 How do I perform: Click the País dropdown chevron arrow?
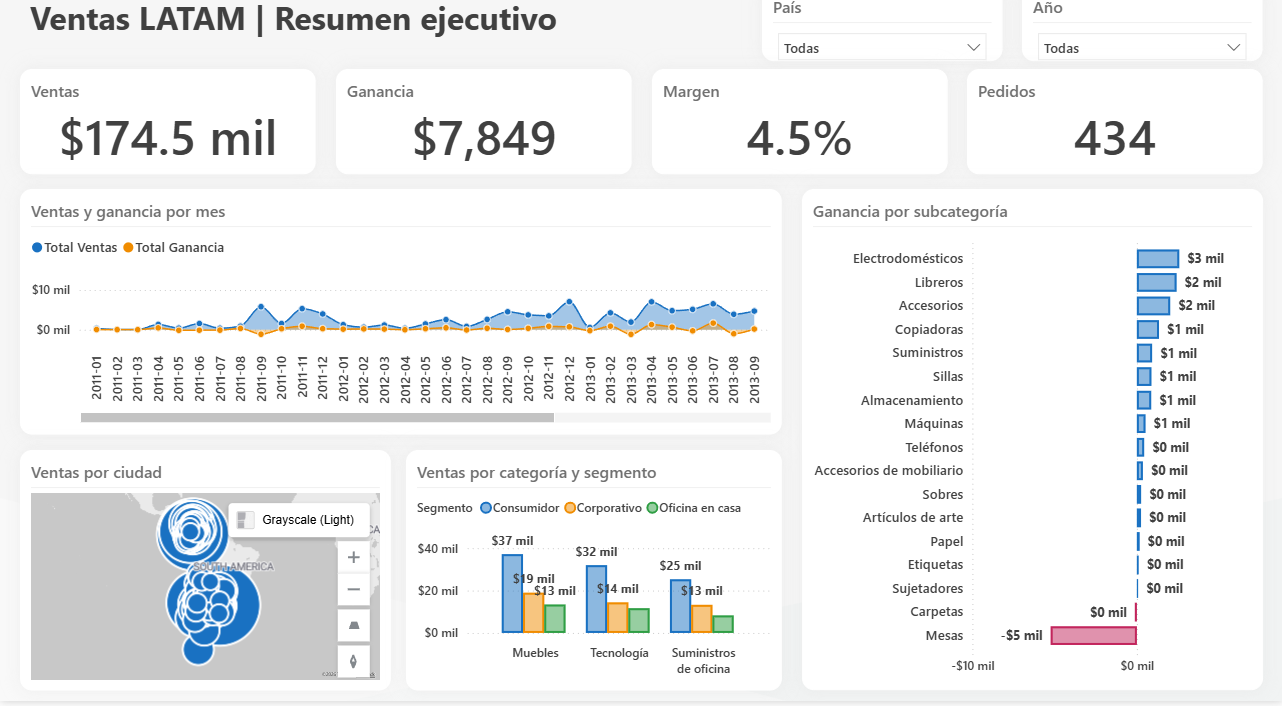[973, 47]
